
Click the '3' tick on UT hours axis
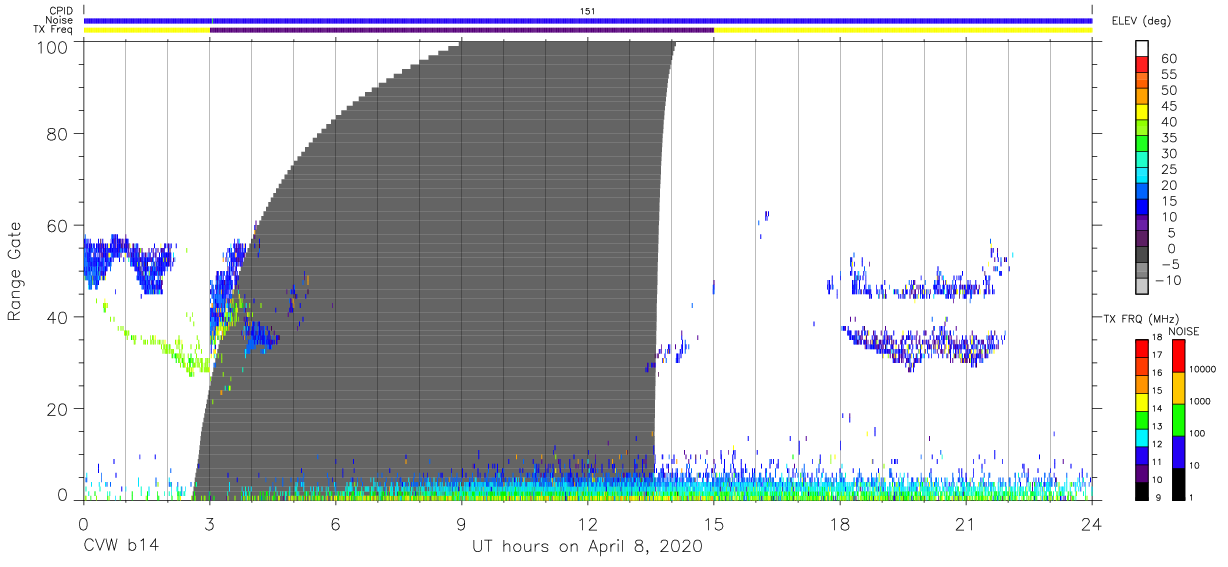[x=210, y=524]
